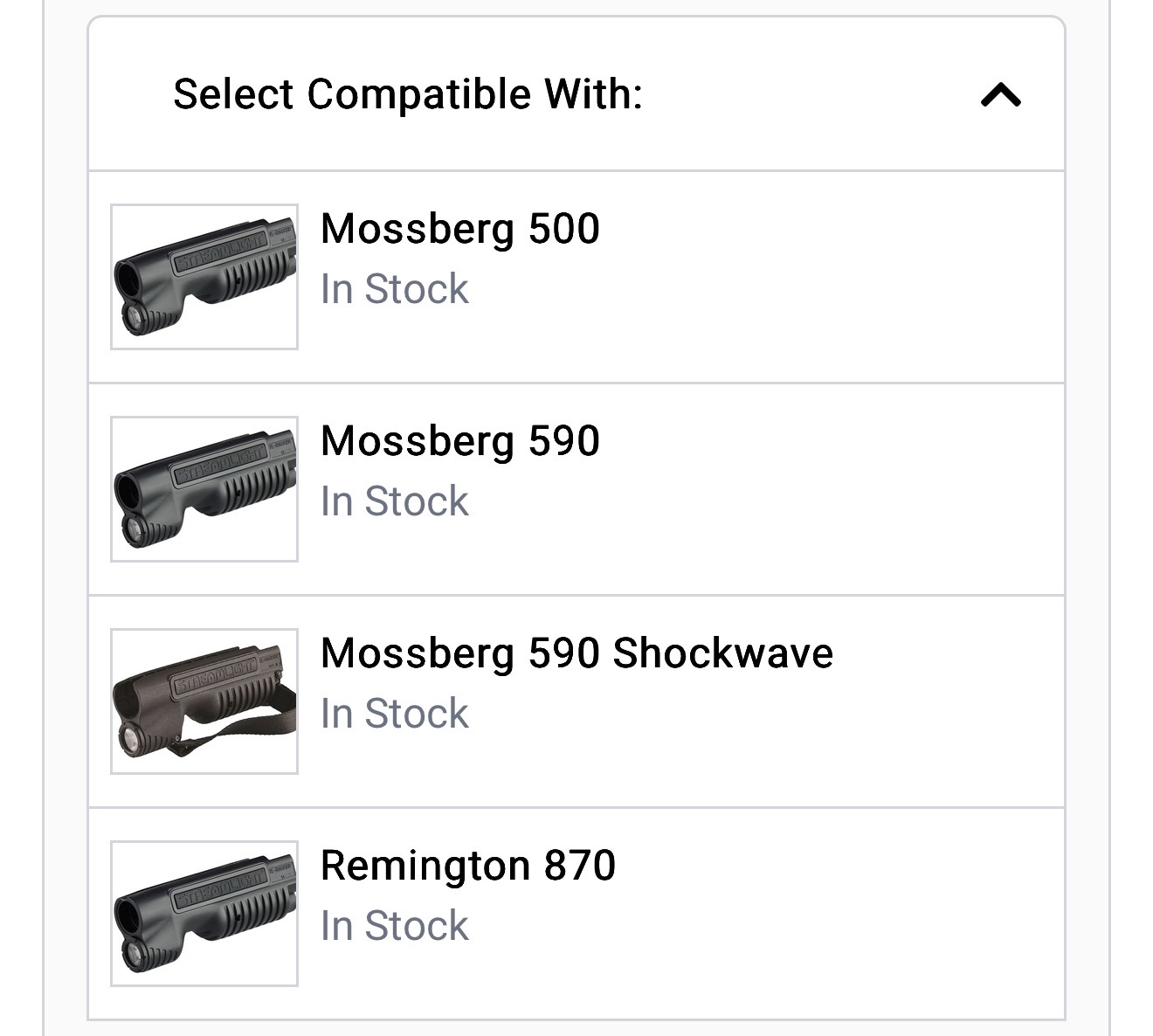Viewport: 1153px width, 1036px height.
Task: Select the "Remington 870" title text
Action: click(x=468, y=866)
